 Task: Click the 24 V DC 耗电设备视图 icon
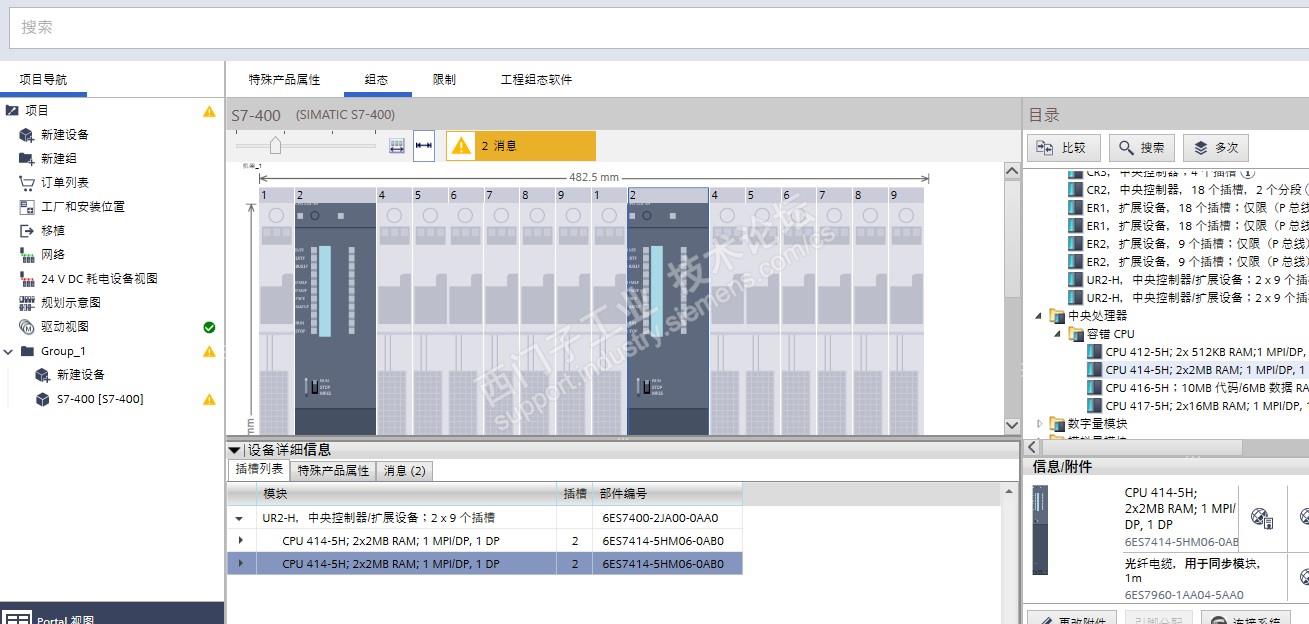(x=27, y=279)
